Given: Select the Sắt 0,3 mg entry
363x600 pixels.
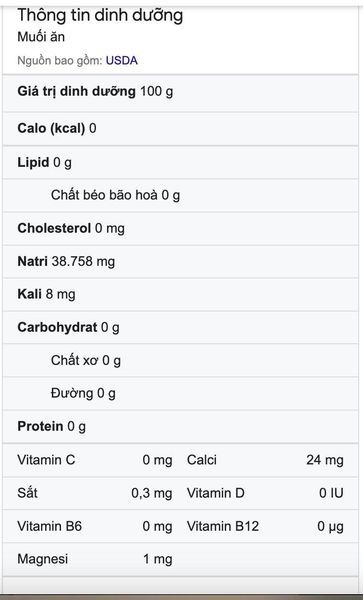Looking at the screenshot, I should coord(95,493).
